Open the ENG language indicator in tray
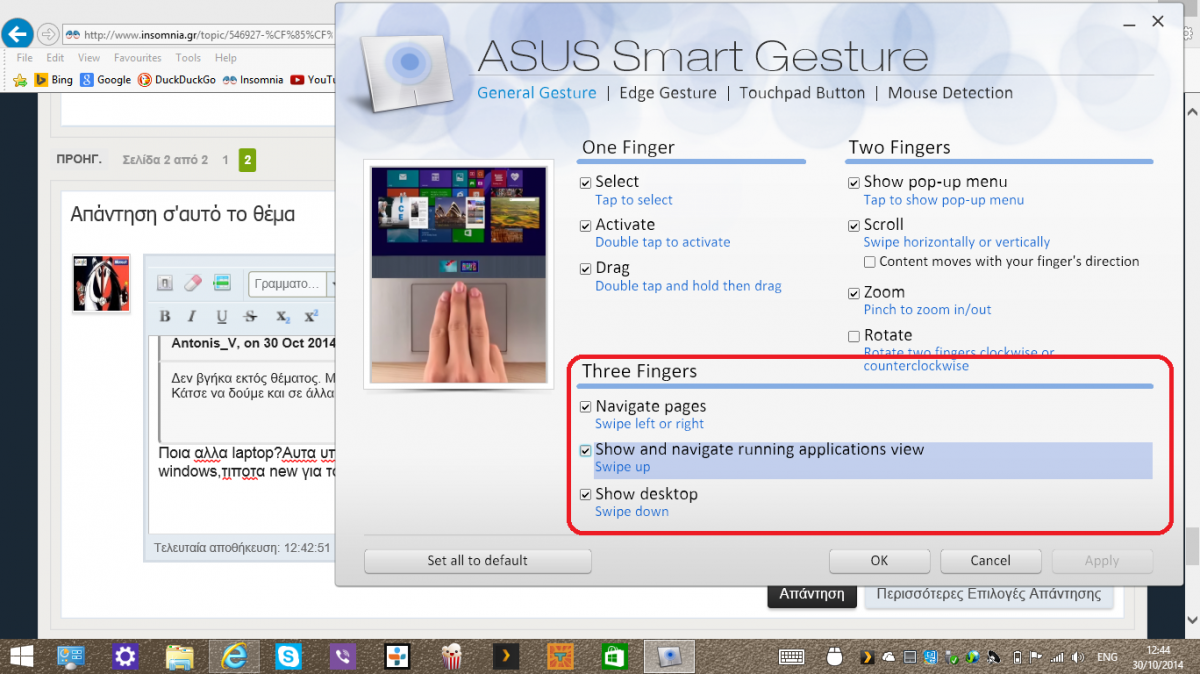 tap(1108, 657)
